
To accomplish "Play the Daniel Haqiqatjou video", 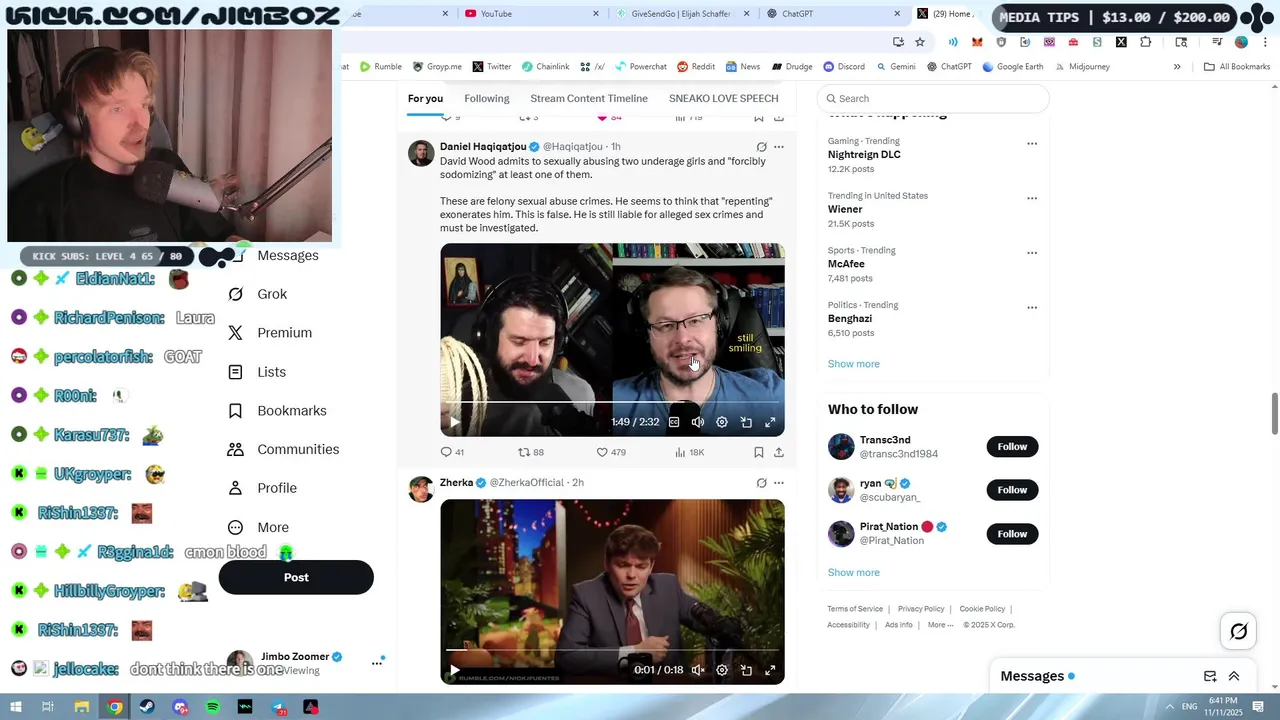I will coord(454,422).
